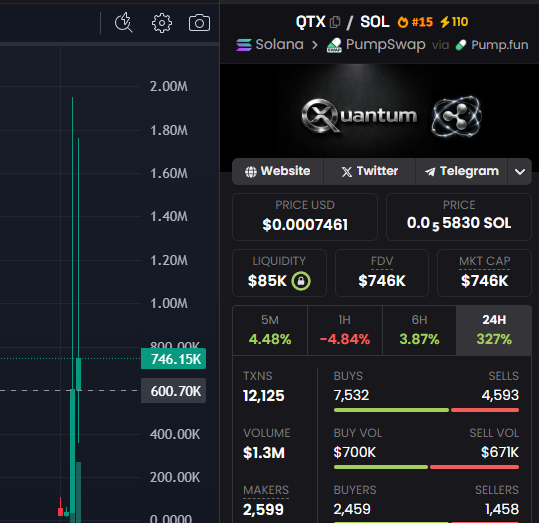This screenshot has height=523, width=539.
Task: Click the gray 600.70K crosshair label
Action: point(174,391)
